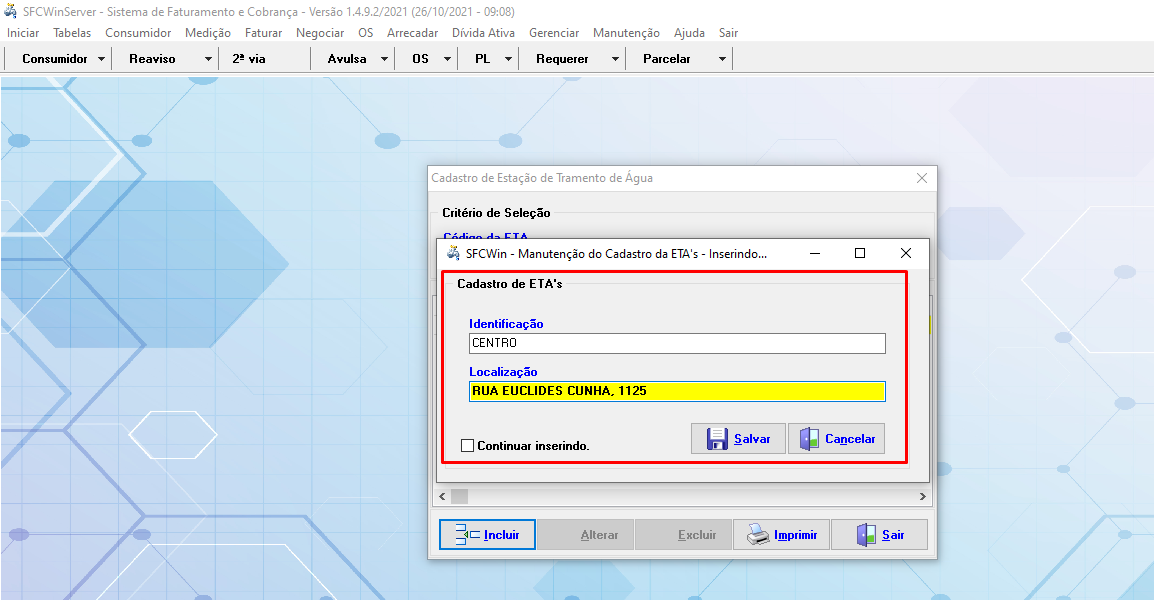This screenshot has width=1154, height=600.
Task: Expand the Parcelar dropdown arrow
Action: pos(722,59)
